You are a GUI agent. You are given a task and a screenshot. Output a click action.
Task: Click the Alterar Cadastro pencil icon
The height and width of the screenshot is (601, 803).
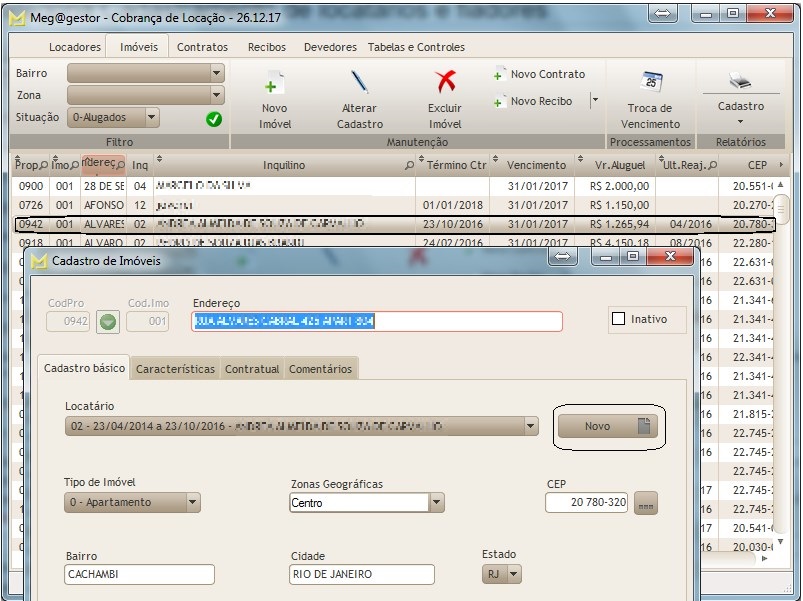359,83
